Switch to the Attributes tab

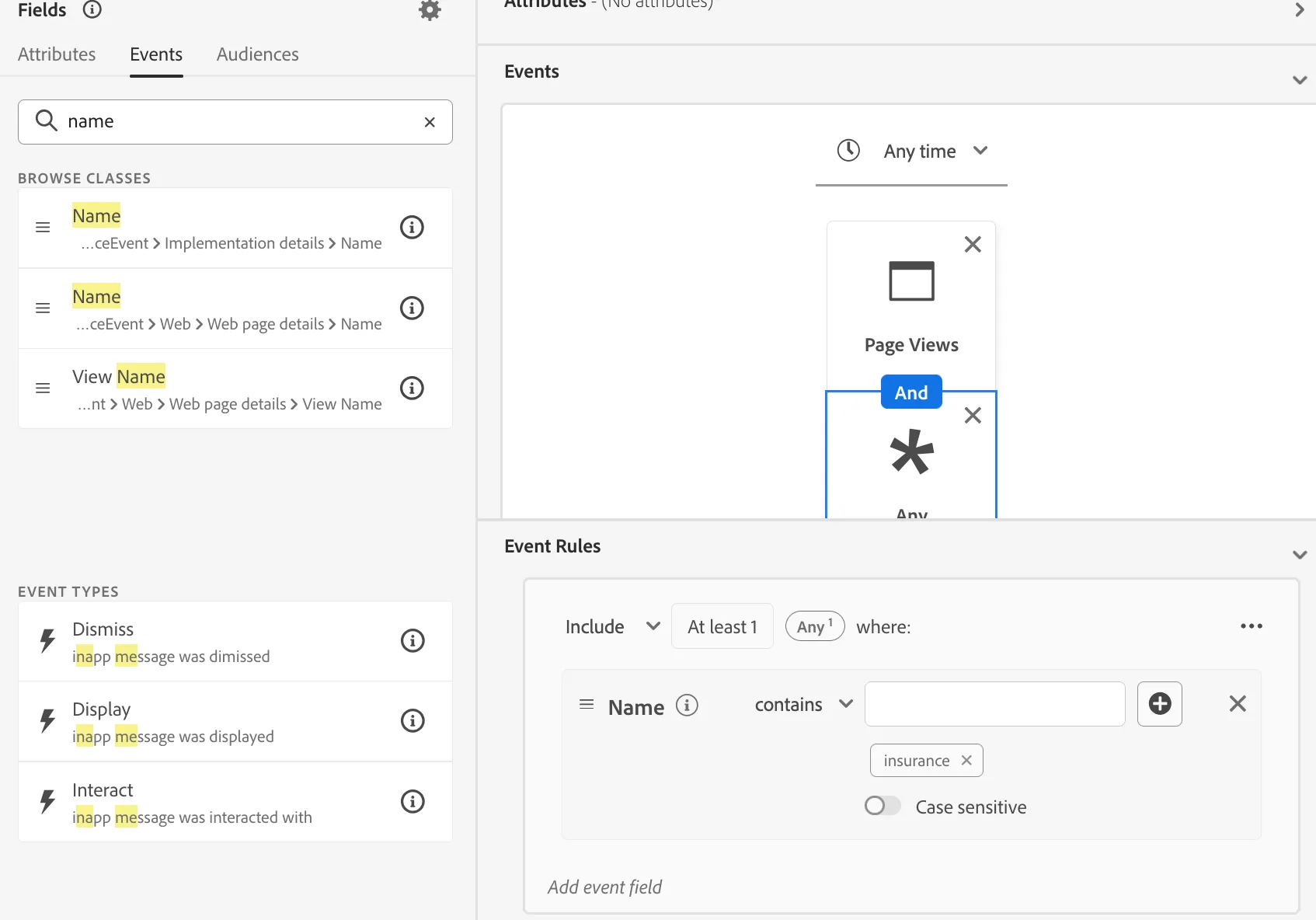coord(57,54)
